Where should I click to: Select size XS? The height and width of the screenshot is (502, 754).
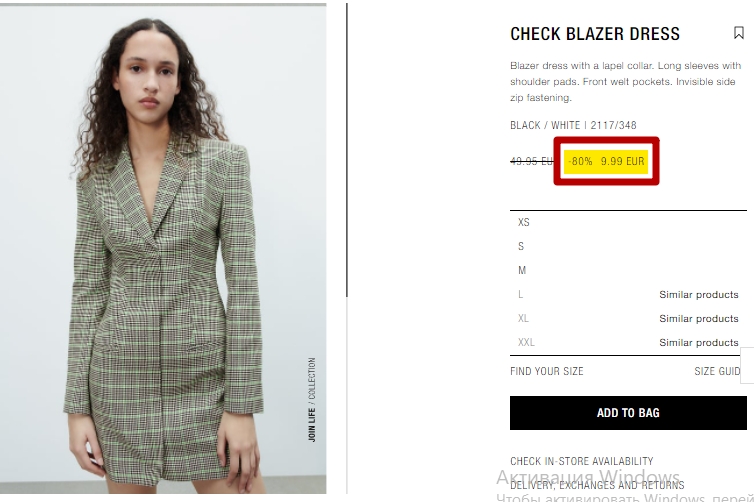[x=628, y=222]
